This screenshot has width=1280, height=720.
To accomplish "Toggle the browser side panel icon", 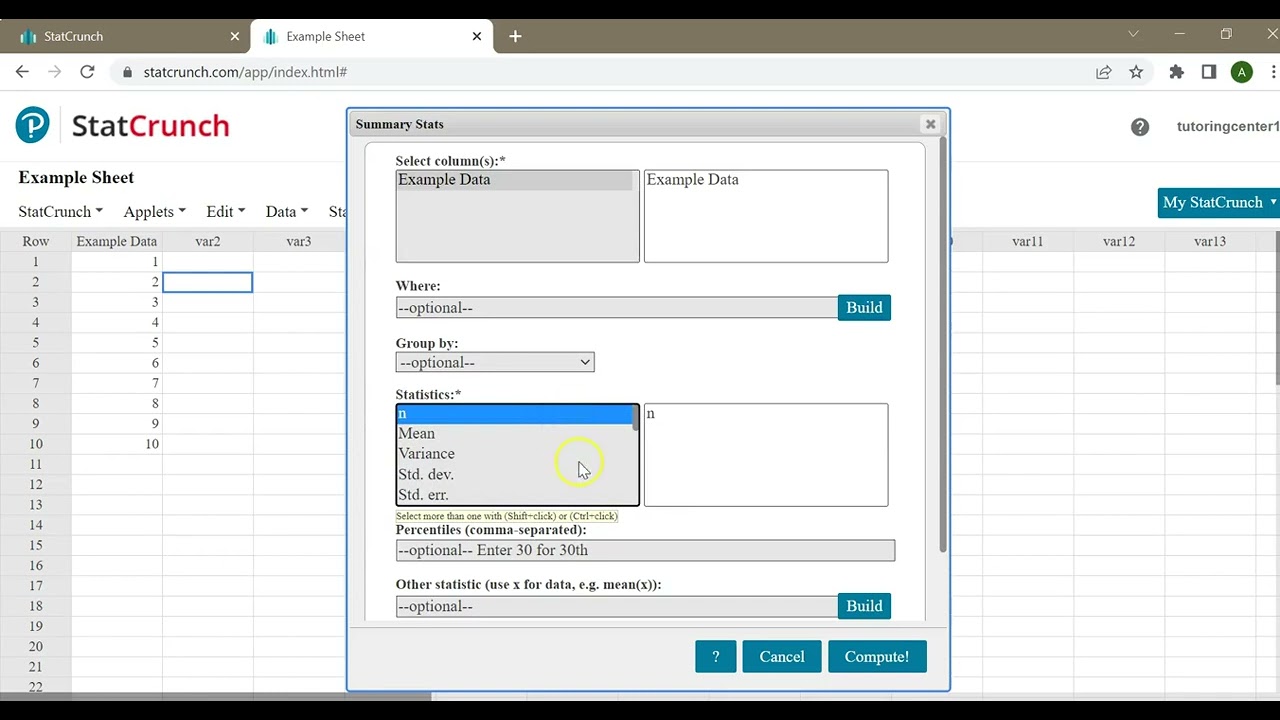I will coord(1209,72).
